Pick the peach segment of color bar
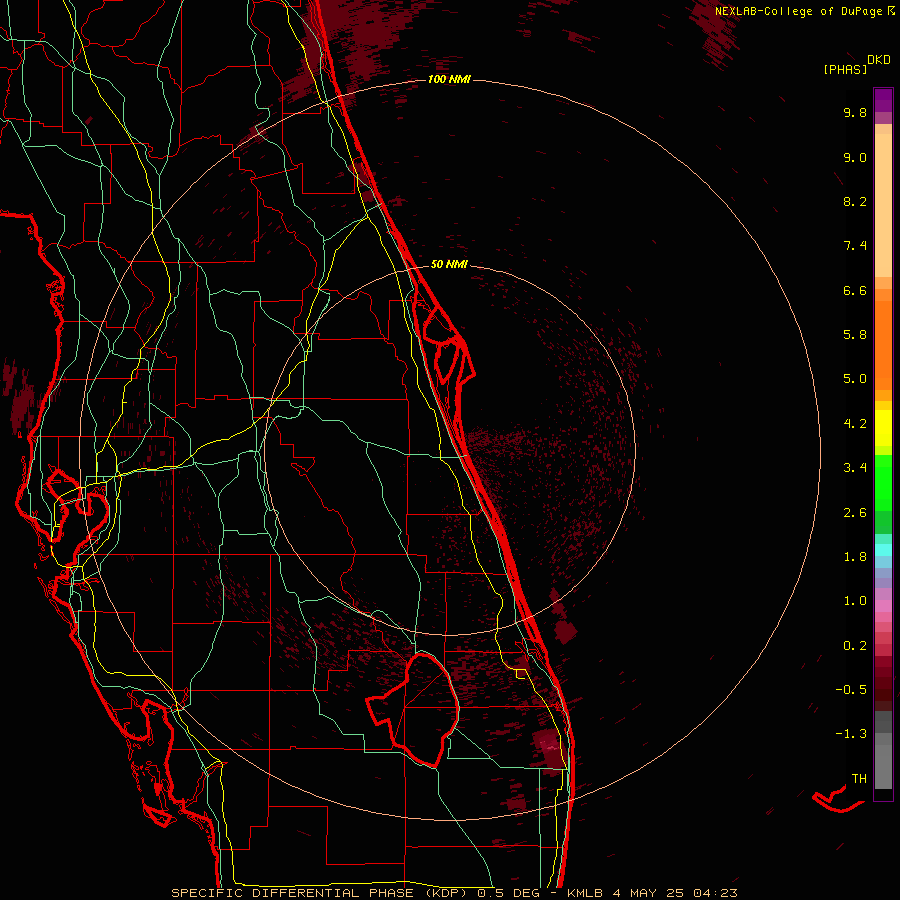 (x=883, y=207)
